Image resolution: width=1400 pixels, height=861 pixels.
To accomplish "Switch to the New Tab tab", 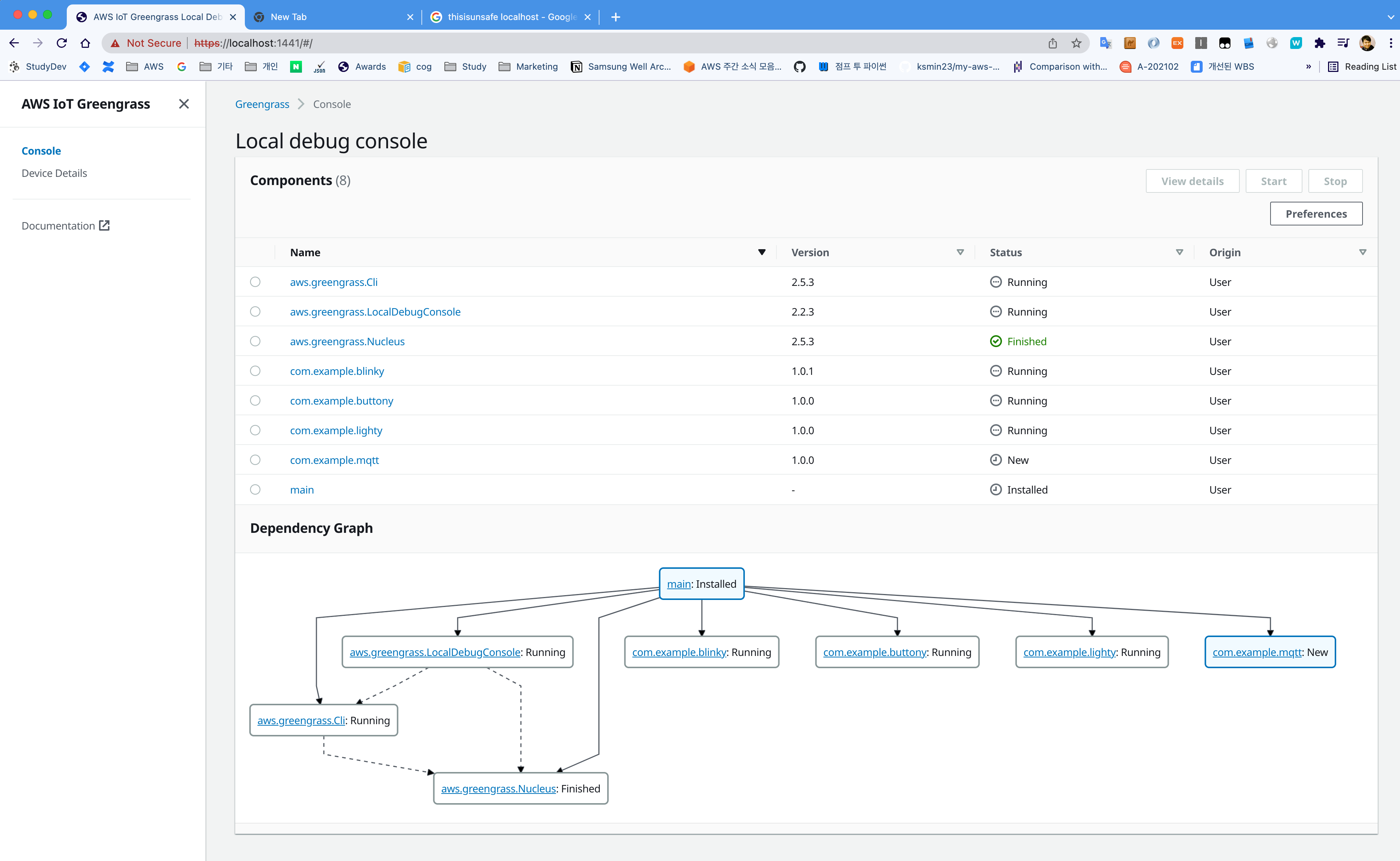I will [333, 17].
